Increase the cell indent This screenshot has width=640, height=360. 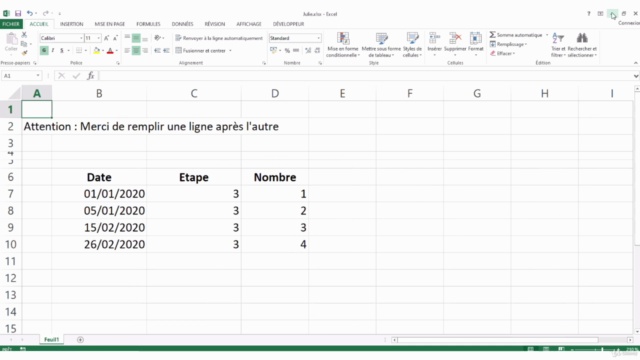point(166,51)
